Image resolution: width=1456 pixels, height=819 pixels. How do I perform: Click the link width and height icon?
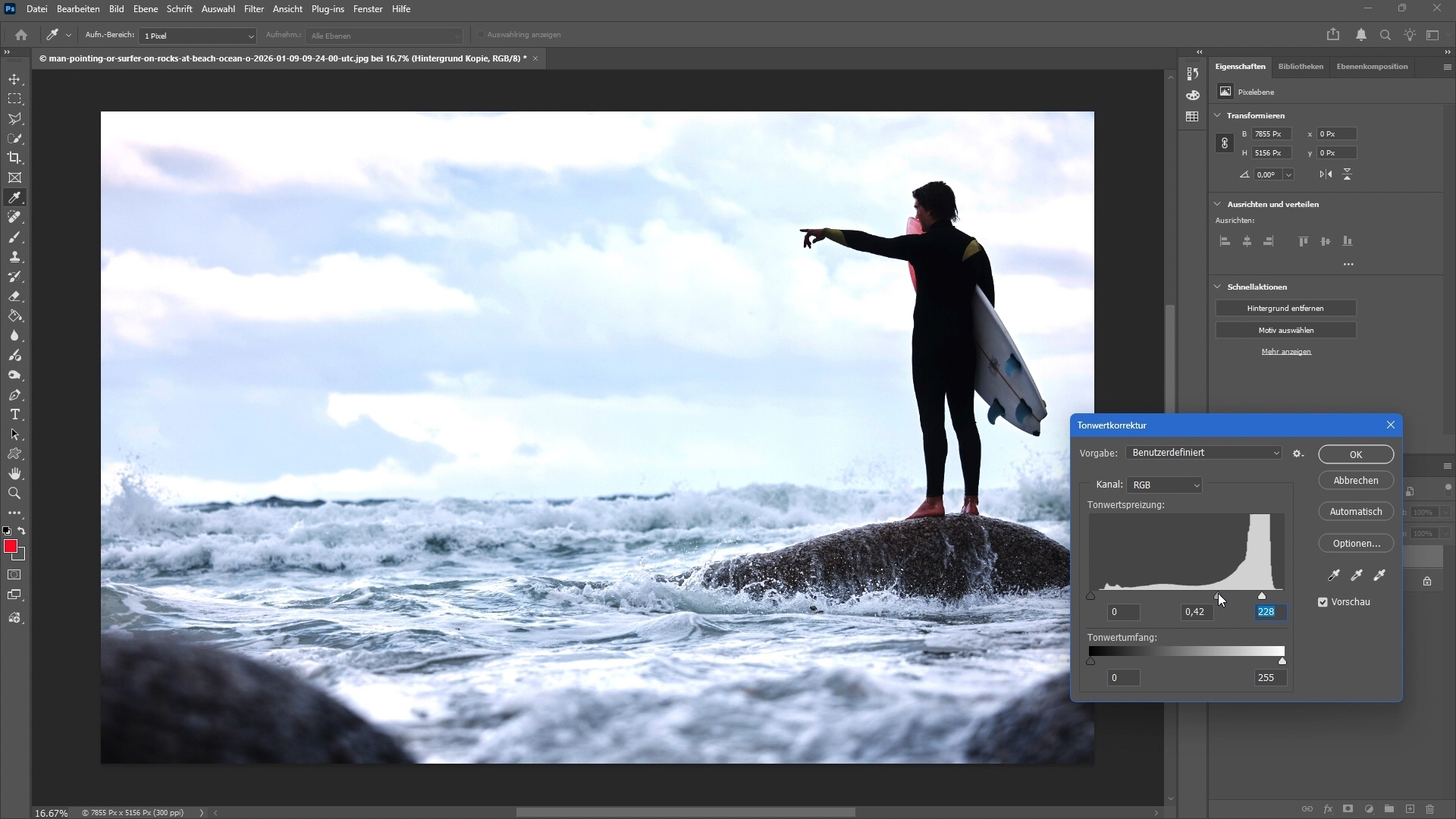coord(1224,143)
